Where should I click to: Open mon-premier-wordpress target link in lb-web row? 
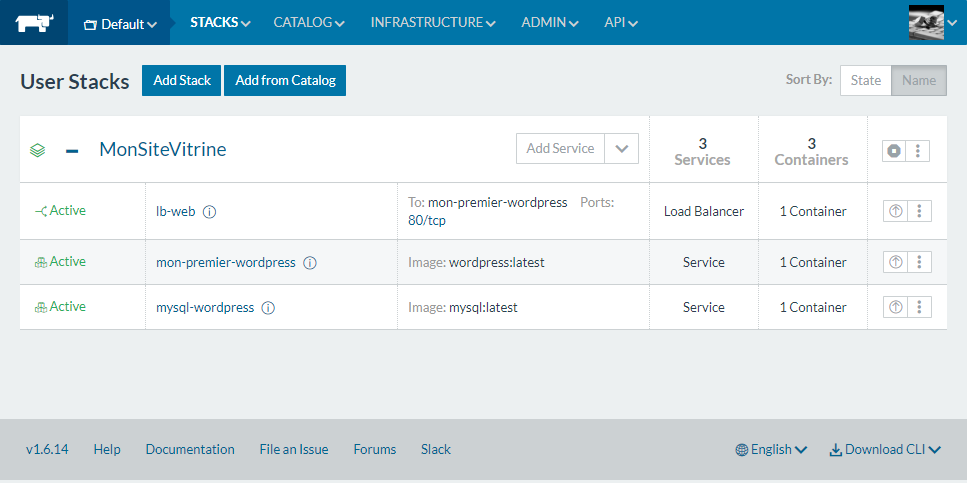(498, 202)
